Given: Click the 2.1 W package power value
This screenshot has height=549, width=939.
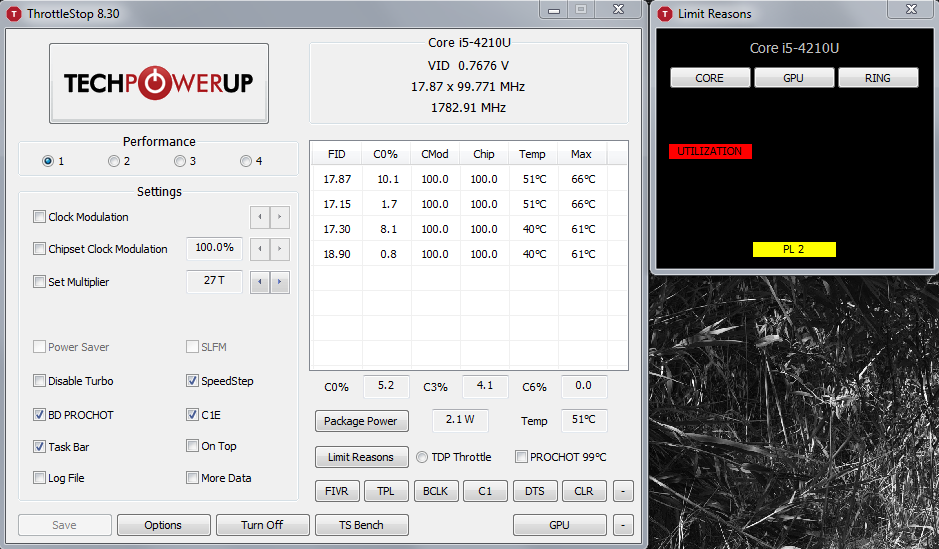Looking at the screenshot, I should tap(460, 420).
